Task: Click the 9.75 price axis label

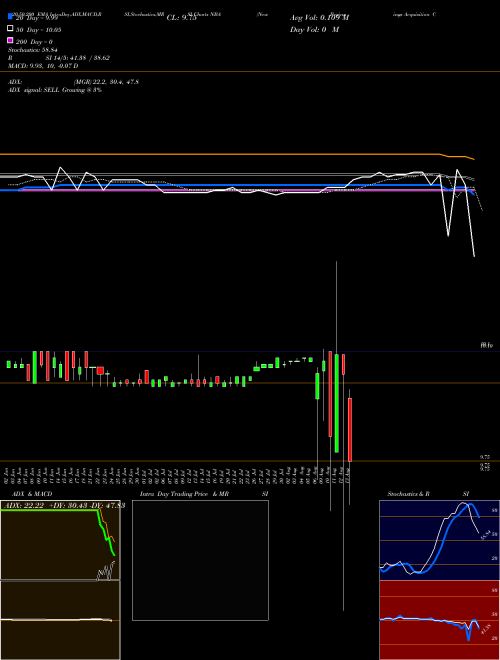Action: (484, 457)
